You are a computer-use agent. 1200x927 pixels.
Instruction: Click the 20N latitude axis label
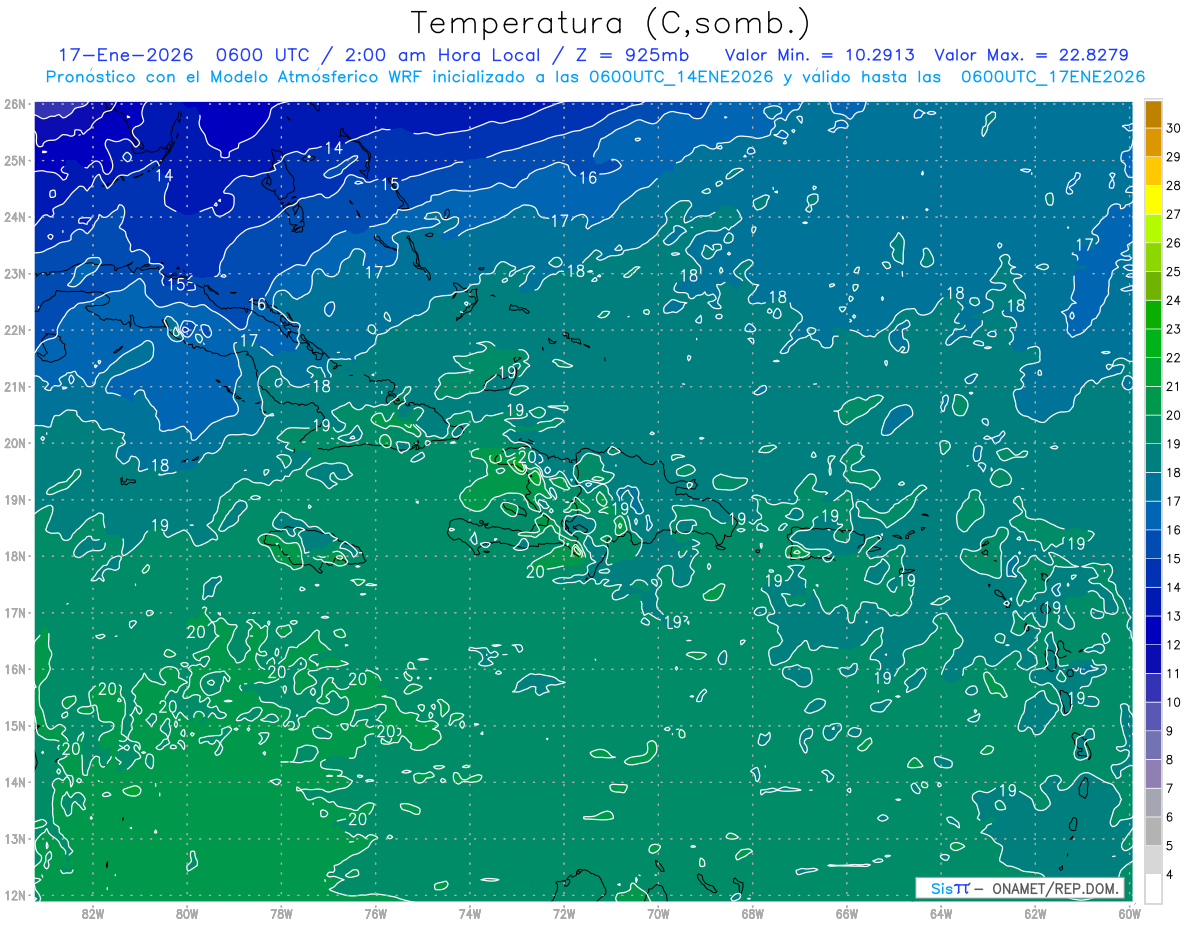(14, 443)
